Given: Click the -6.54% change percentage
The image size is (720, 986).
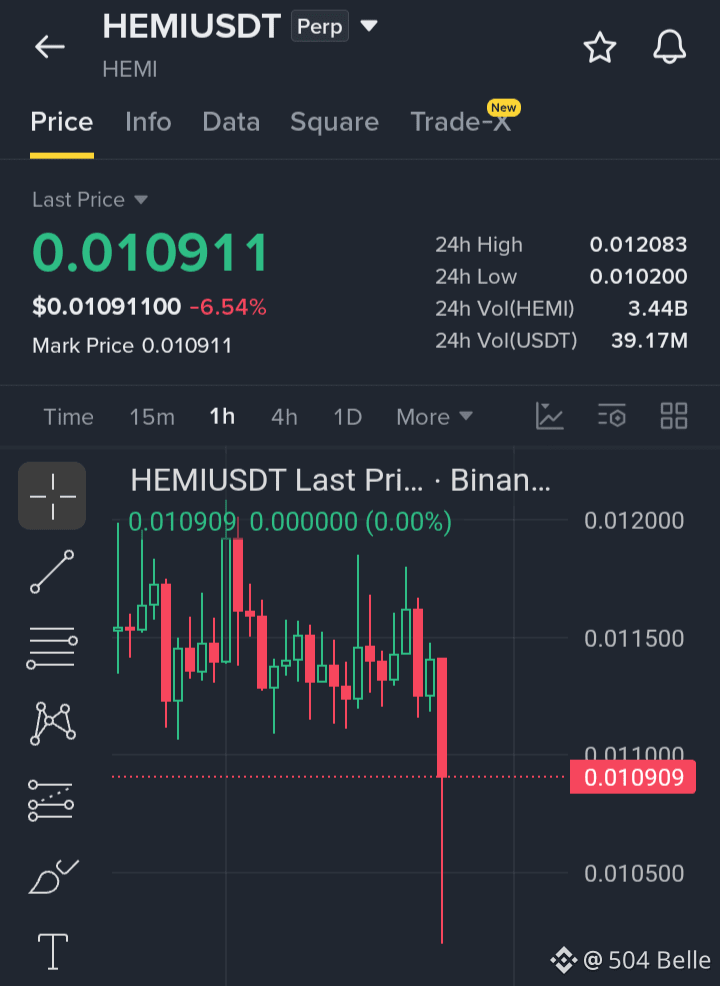Looking at the screenshot, I should (x=228, y=307).
